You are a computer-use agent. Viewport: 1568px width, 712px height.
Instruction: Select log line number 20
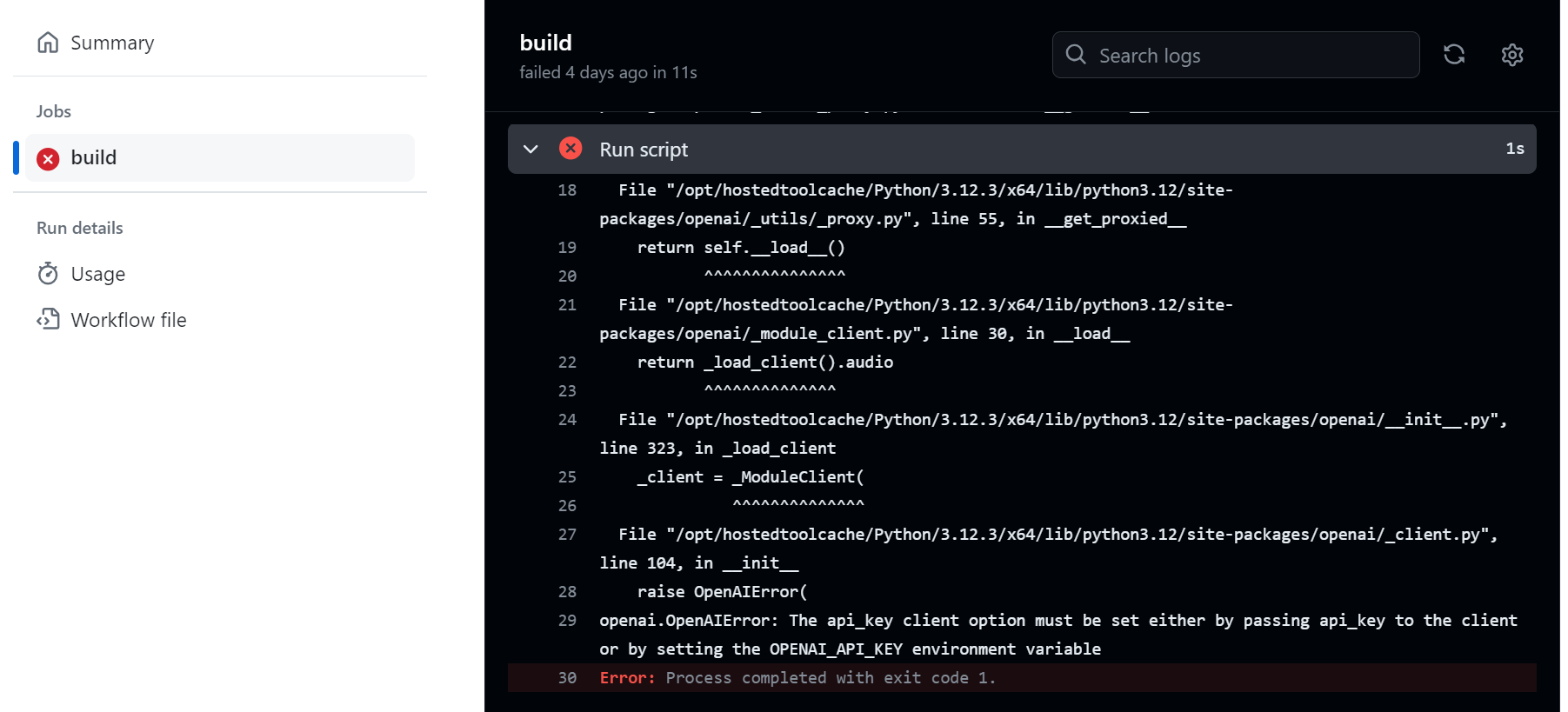(x=567, y=276)
